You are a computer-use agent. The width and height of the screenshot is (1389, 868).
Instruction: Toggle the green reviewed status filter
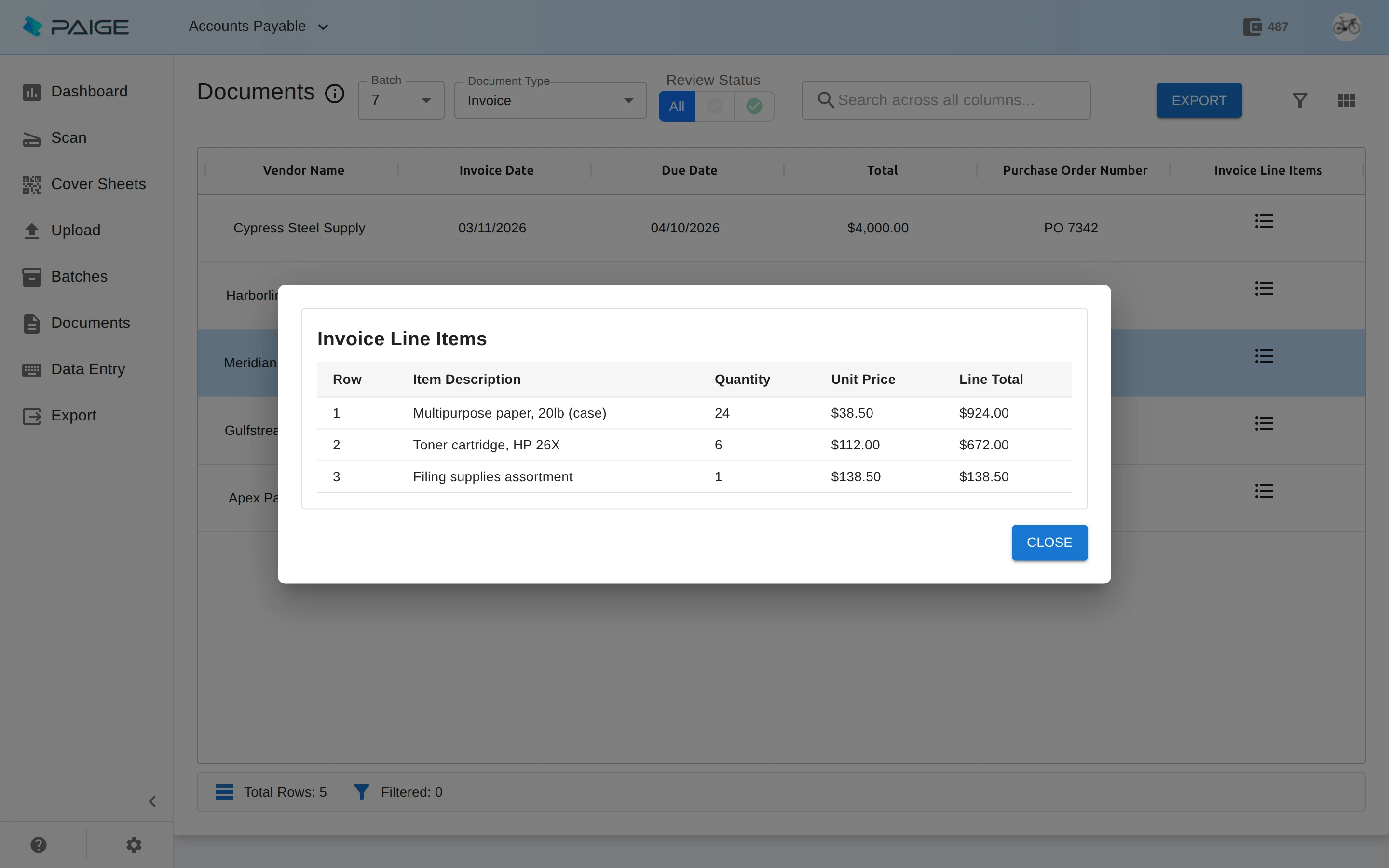pyautogui.click(x=754, y=106)
